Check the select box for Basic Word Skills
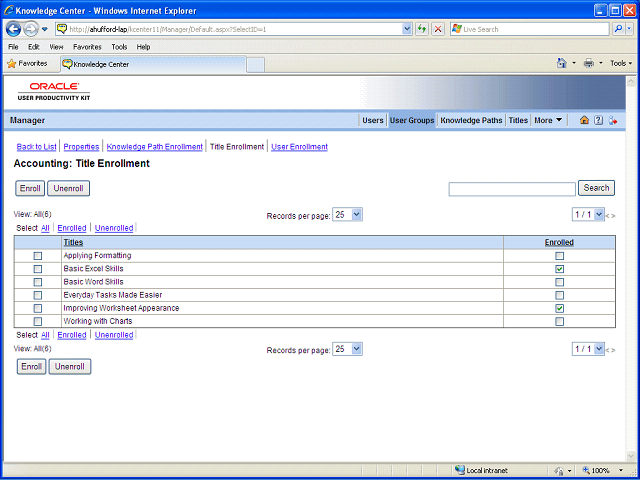The height and width of the screenshot is (480, 640). click(x=38, y=282)
